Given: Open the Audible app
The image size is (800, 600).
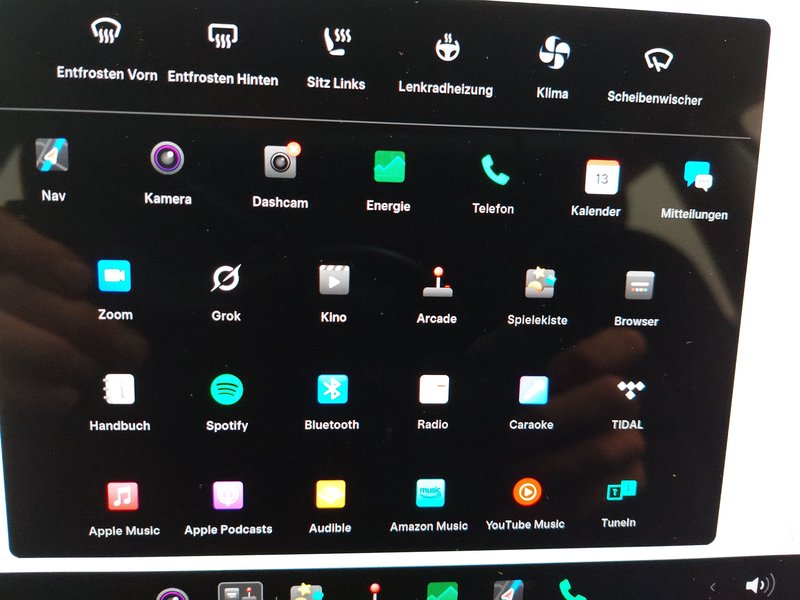Looking at the screenshot, I should click(x=331, y=494).
